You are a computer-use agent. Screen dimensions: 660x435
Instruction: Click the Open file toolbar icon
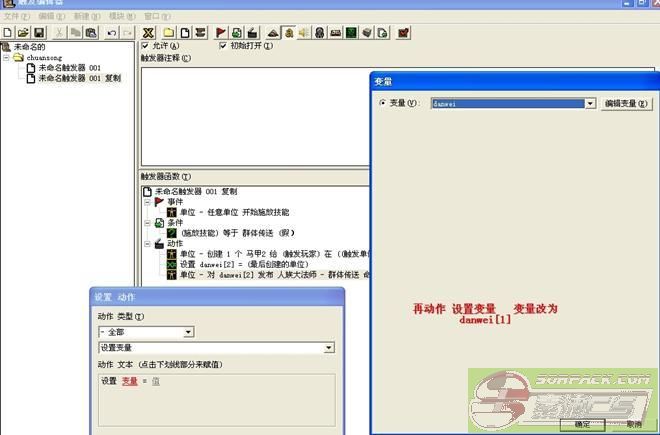click(x=23, y=33)
